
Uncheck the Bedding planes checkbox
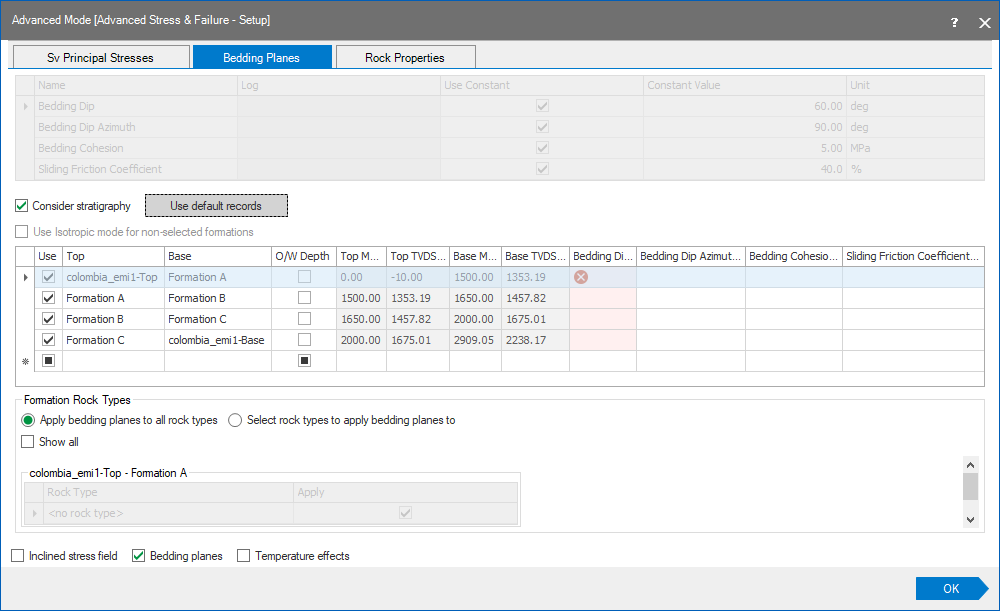click(x=139, y=556)
